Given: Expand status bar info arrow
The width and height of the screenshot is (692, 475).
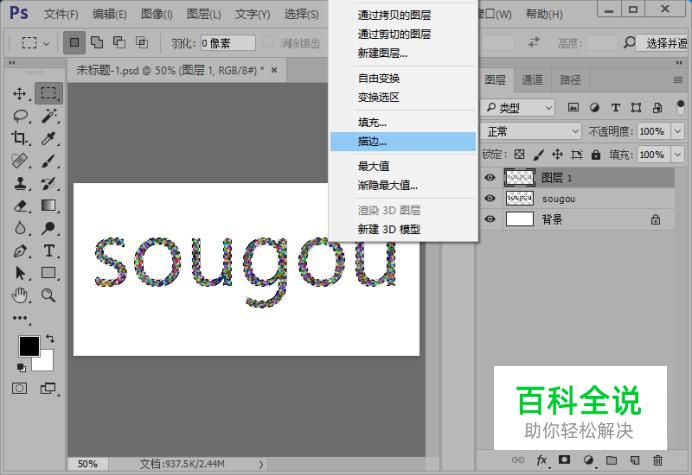Looking at the screenshot, I should tap(261, 464).
